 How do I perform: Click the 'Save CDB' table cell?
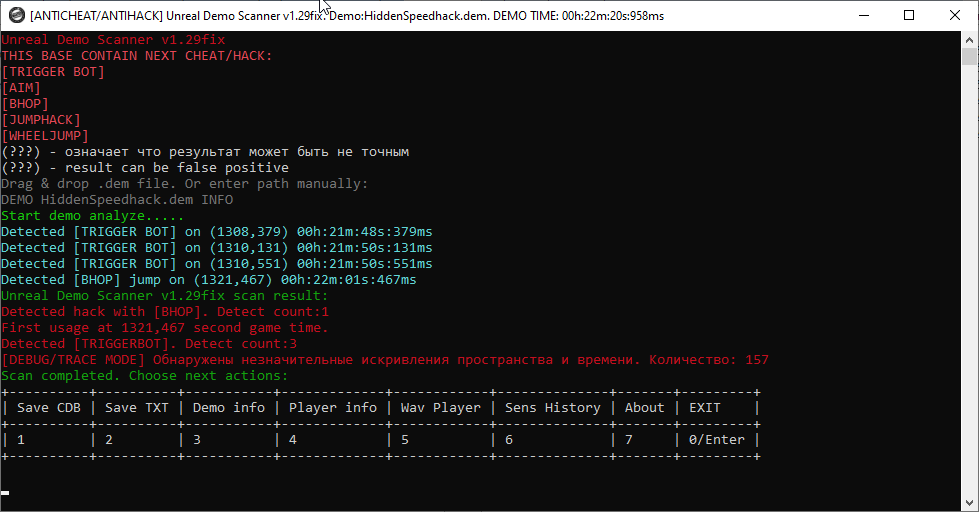click(x=49, y=408)
